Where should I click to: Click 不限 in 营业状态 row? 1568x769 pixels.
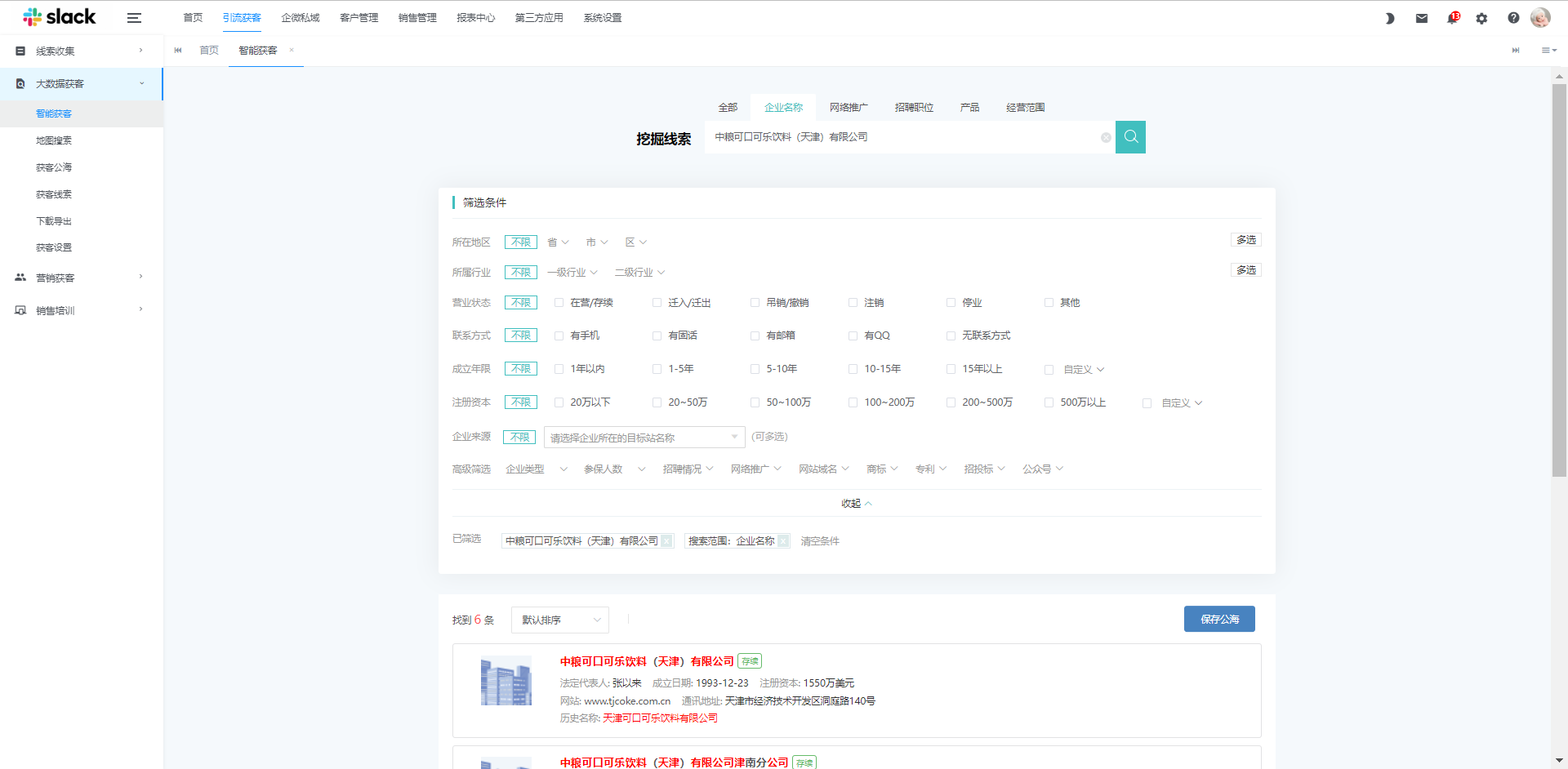point(521,303)
